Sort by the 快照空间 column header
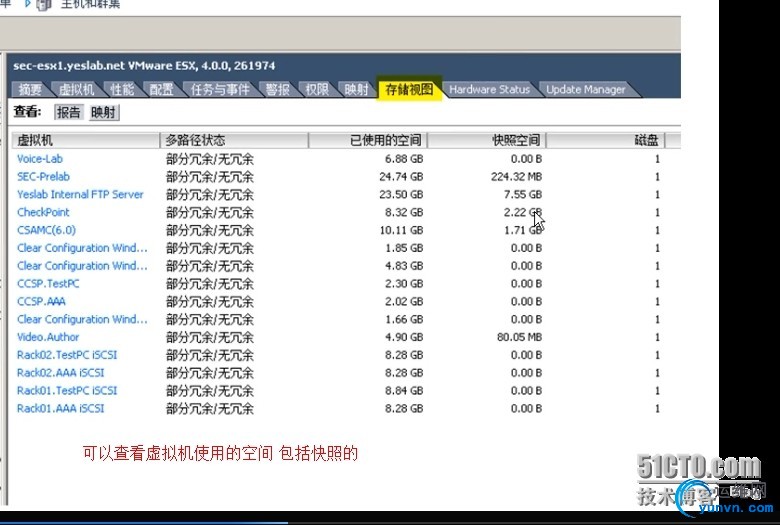This screenshot has width=780, height=525. (x=487, y=140)
